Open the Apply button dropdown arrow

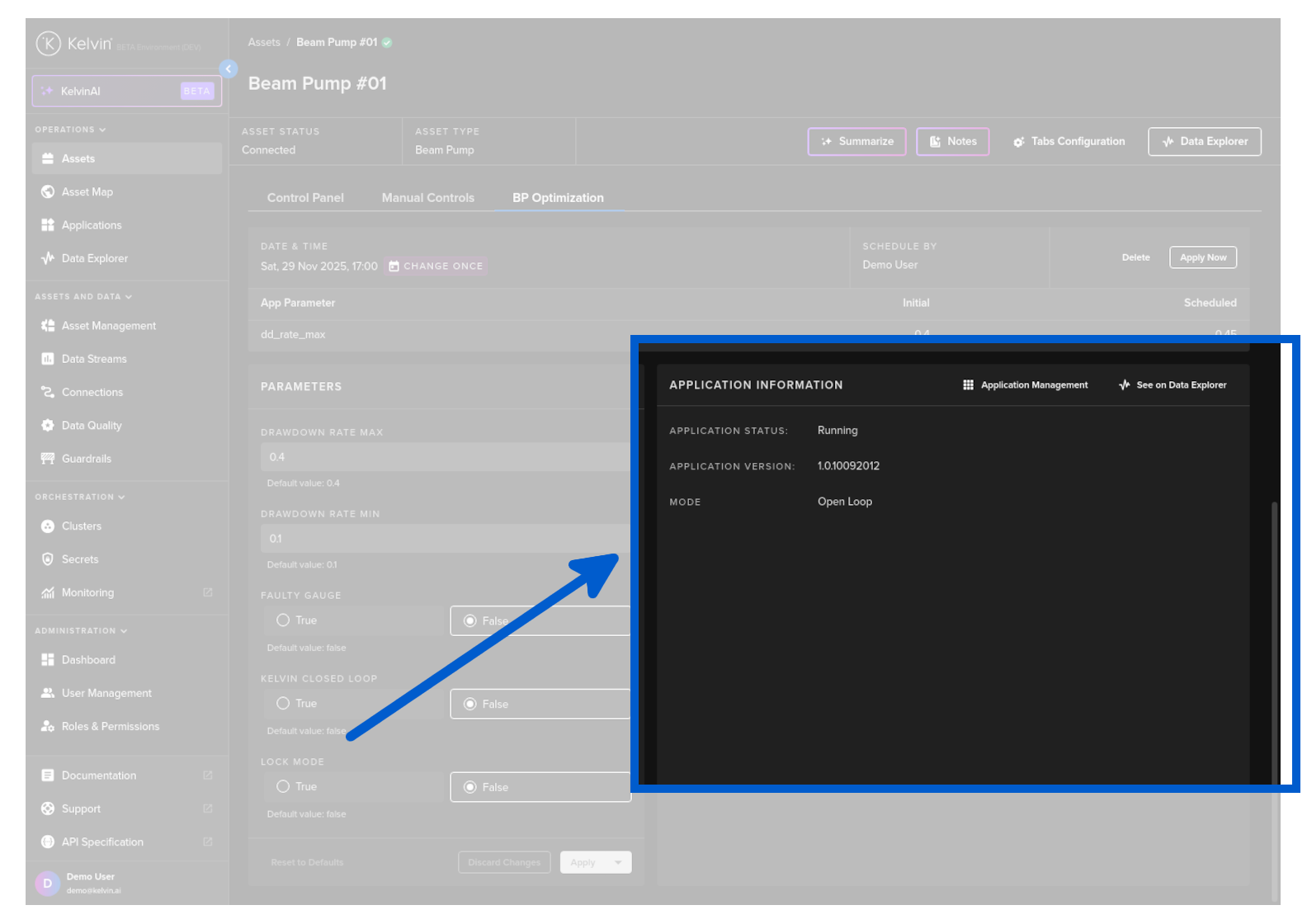pos(618,863)
